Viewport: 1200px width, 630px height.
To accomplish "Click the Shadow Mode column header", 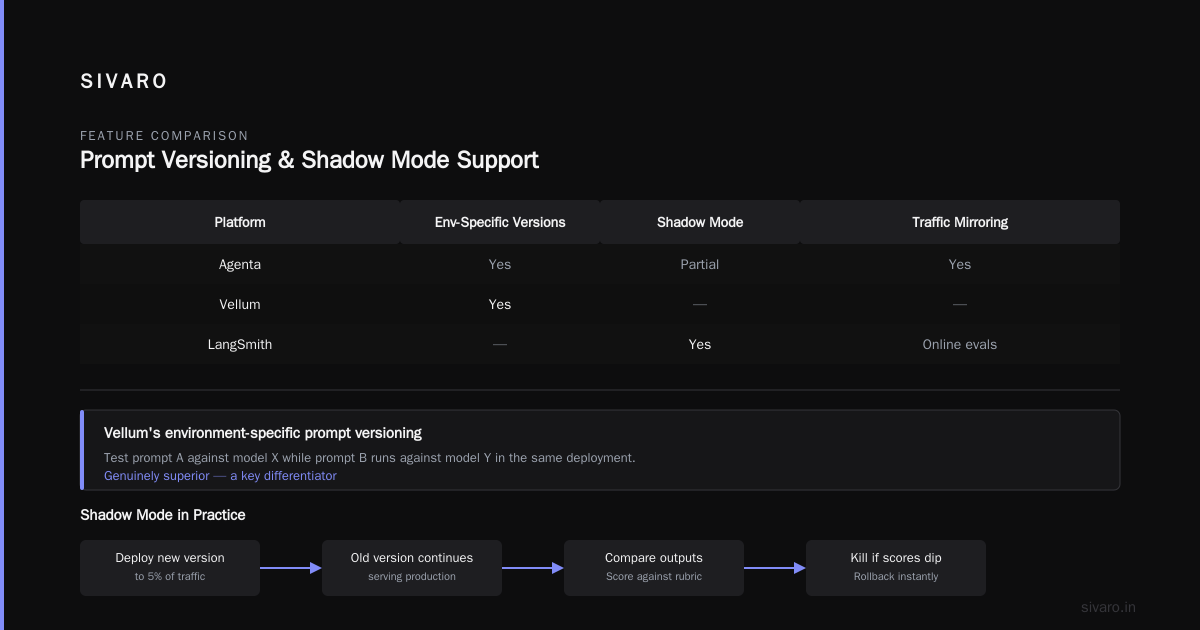I will (700, 222).
